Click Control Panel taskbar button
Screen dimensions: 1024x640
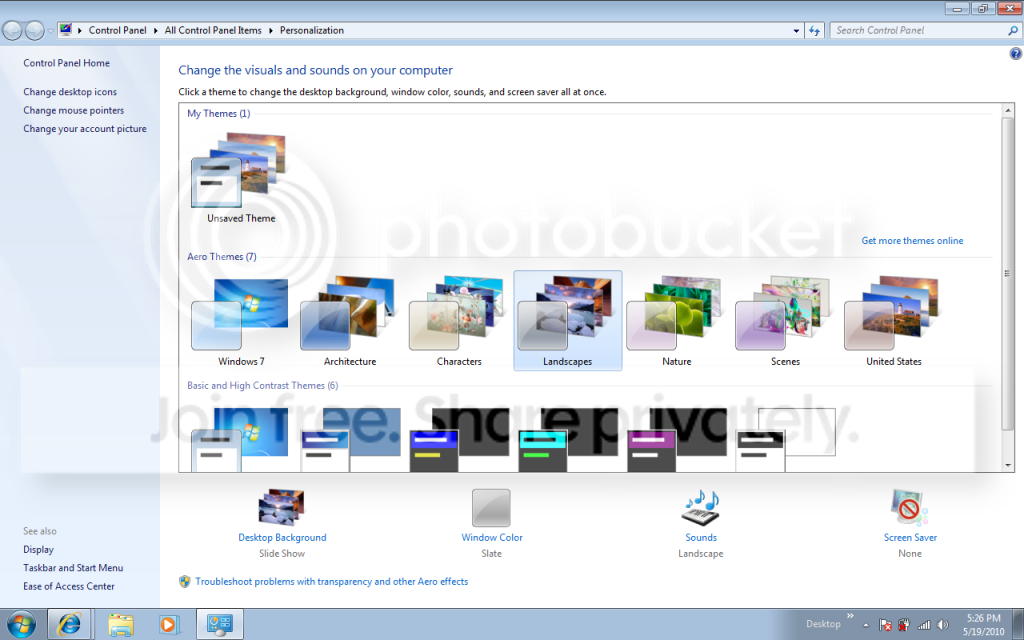coord(220,624)
